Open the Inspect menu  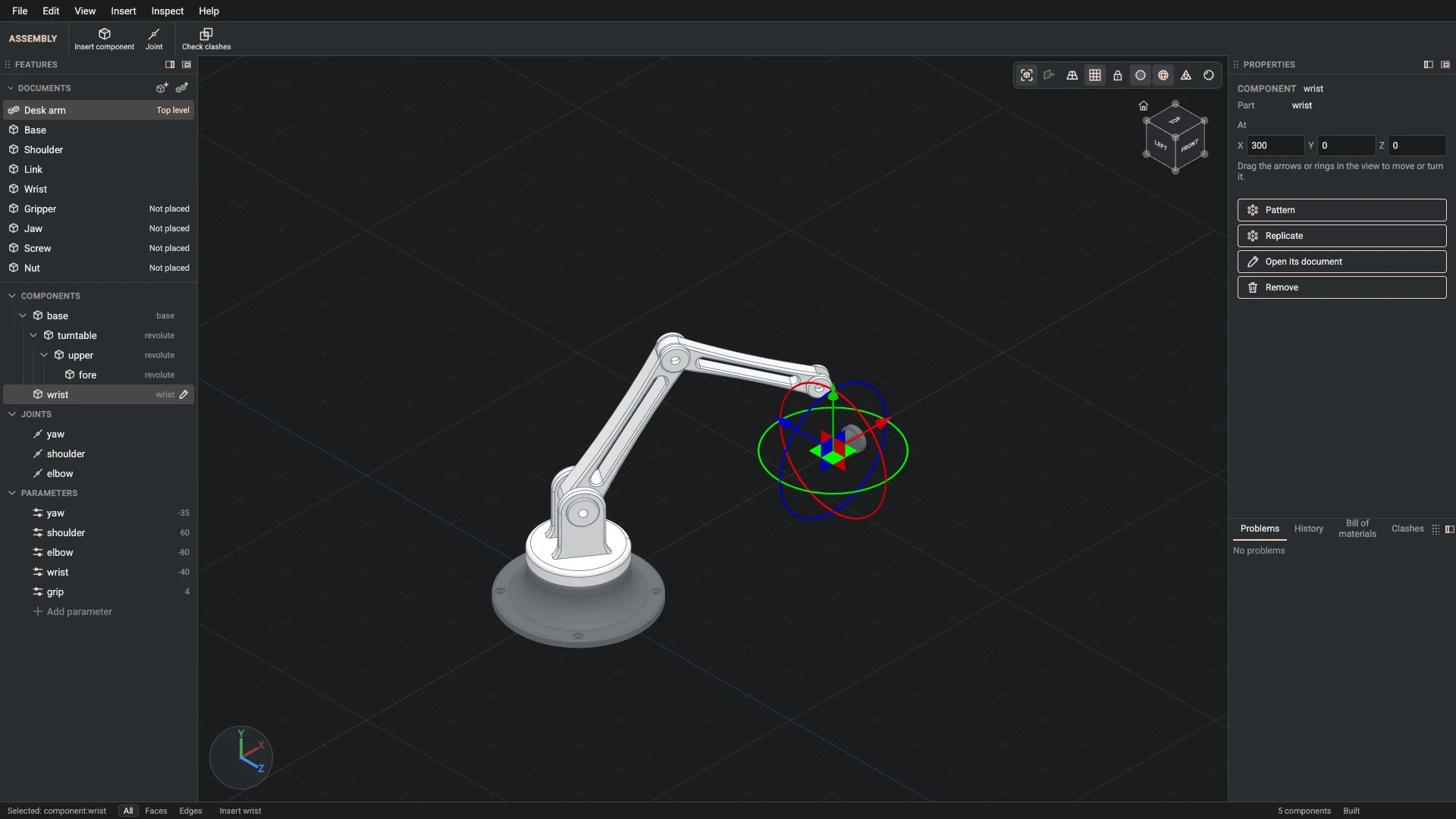coord(167,11)
